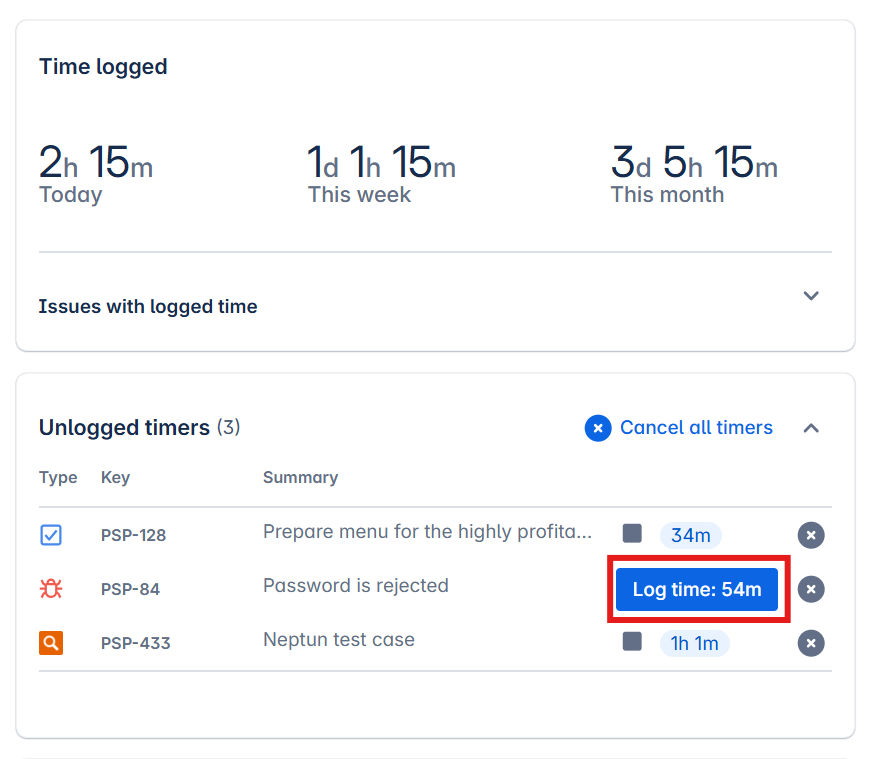Open issue key PSP-128

pos(133,535)
